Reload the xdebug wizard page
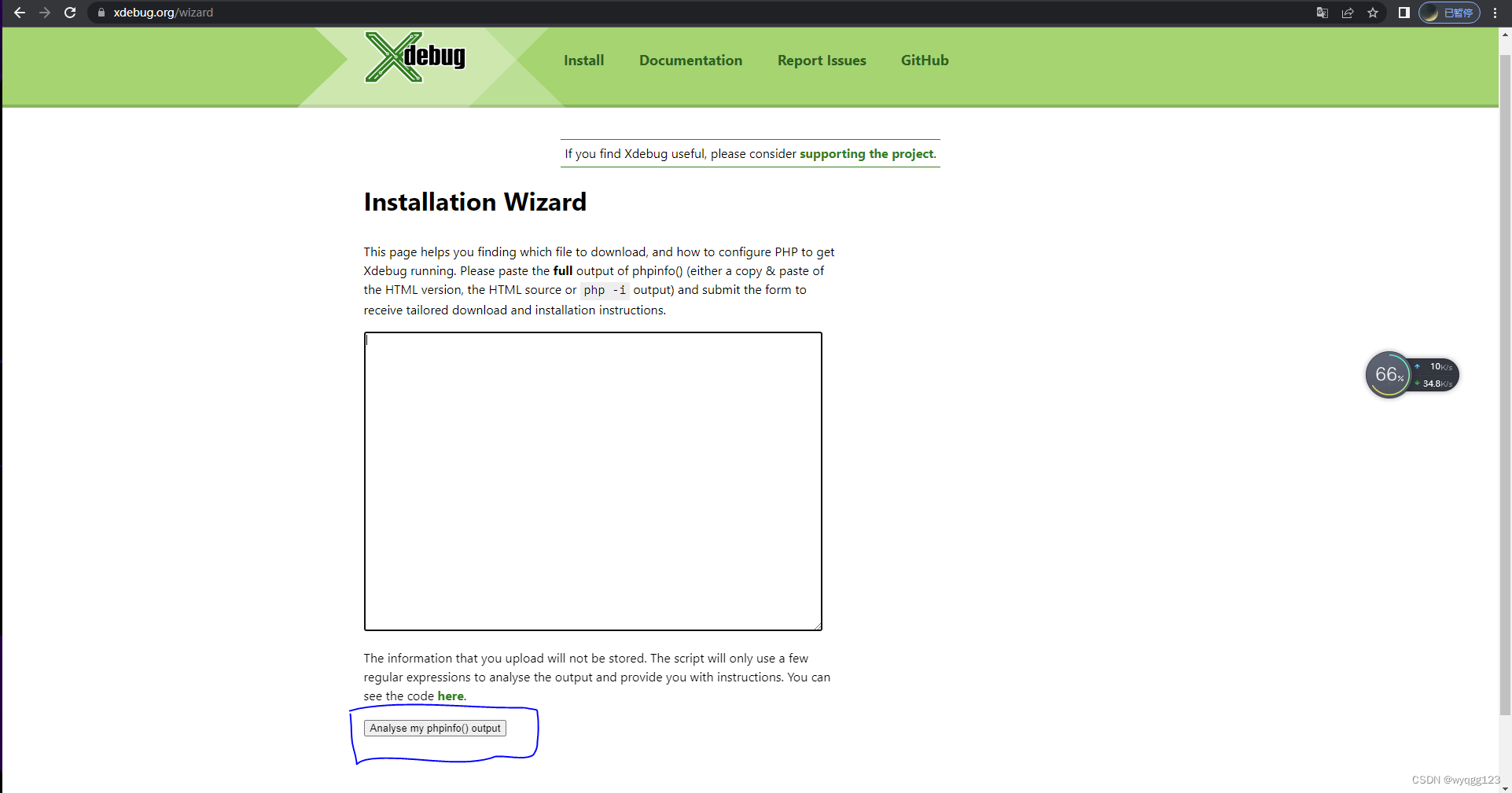1512x793 pixels. point(70,13)
